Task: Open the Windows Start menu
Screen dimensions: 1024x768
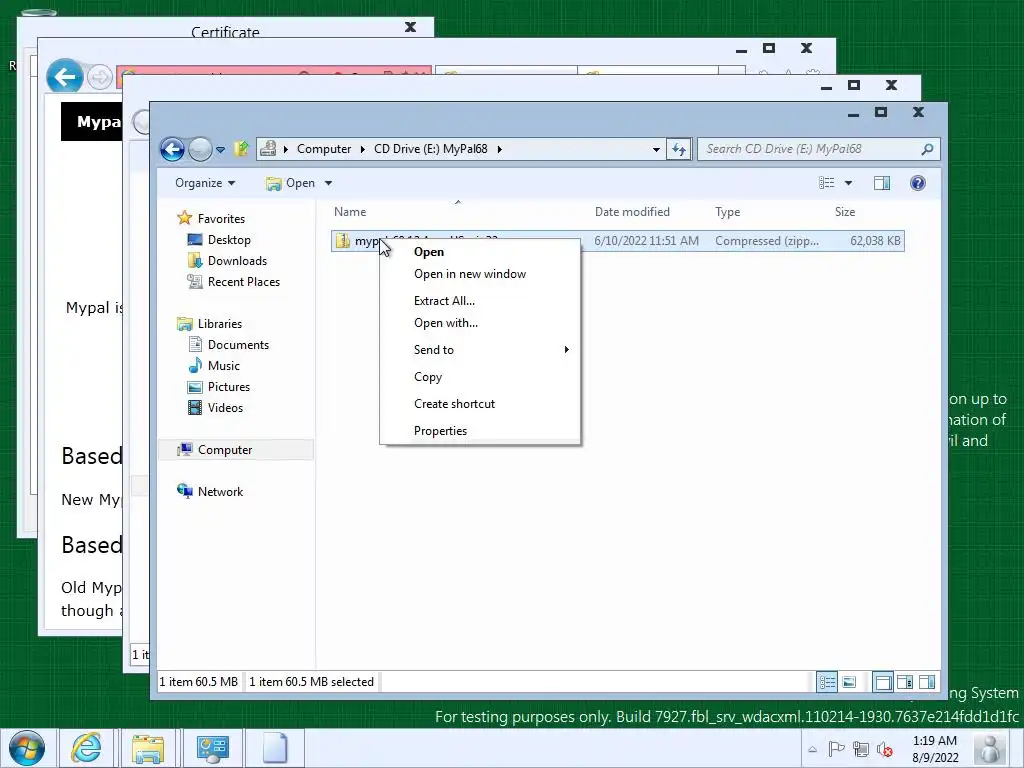Action: pyautogui.click(x=27, y=748)
